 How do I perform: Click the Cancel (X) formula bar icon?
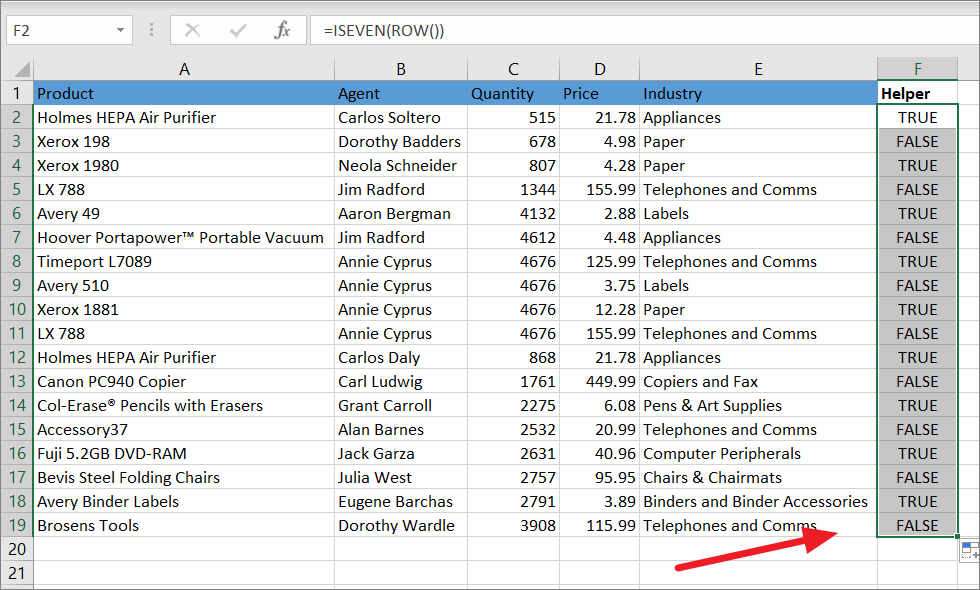[192, 30]
